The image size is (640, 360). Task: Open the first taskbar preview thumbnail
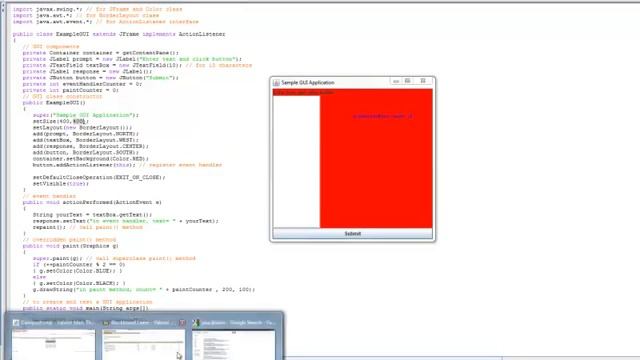coord(53,345)
